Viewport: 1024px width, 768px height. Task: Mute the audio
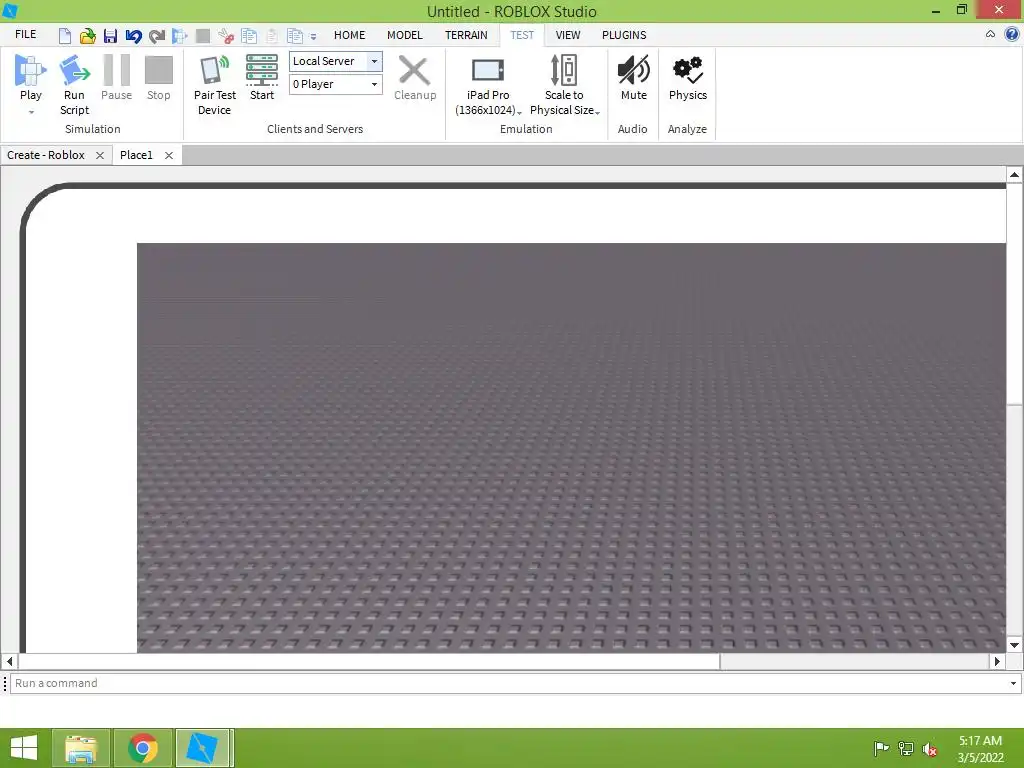(633, 78)
